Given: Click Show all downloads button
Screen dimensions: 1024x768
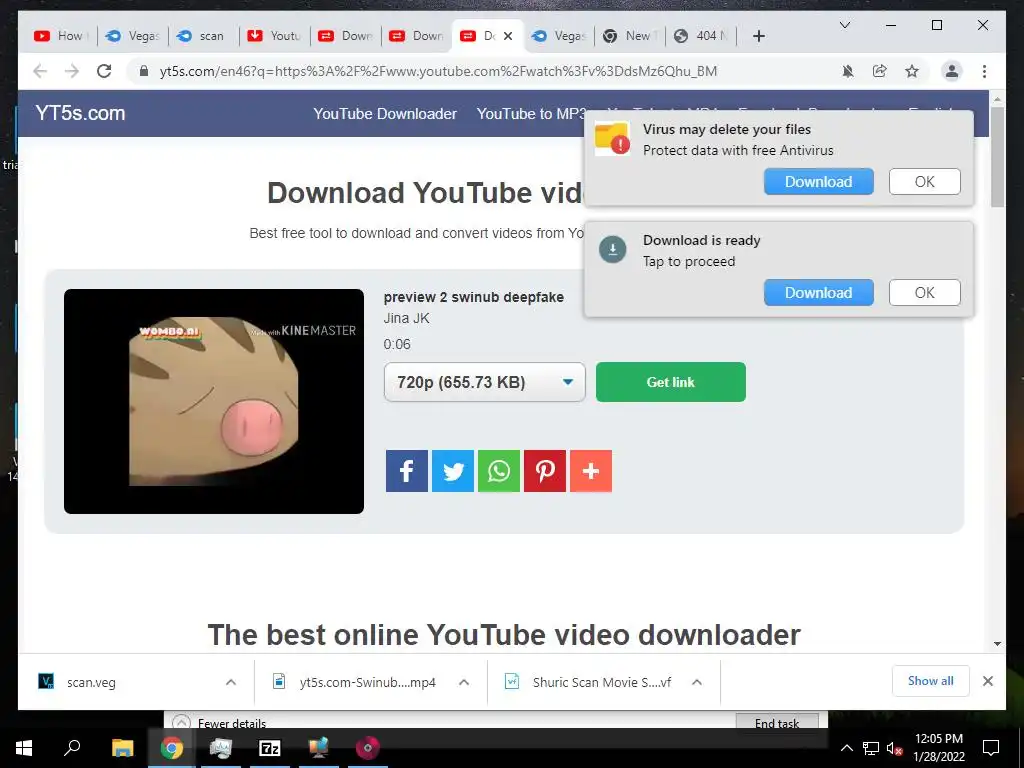Looking at the screenshot, I should (931, 681).
